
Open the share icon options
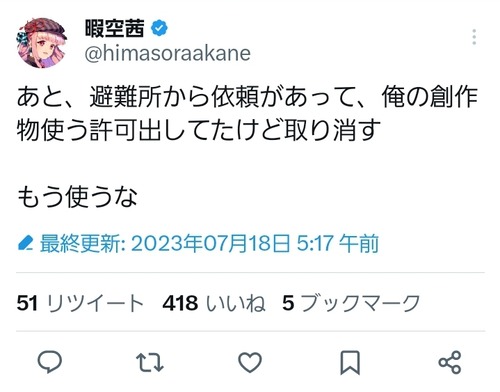pos(450,362)
